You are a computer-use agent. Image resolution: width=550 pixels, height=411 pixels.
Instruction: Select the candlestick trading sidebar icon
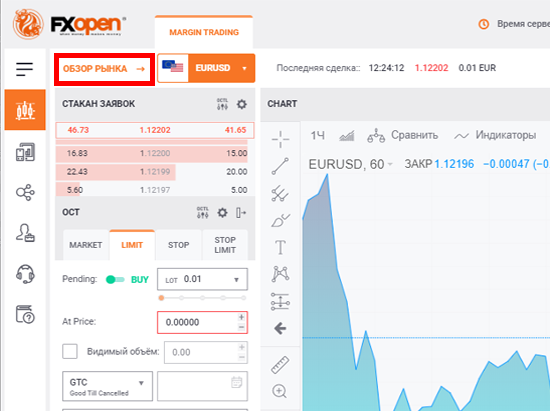[25, 110]
